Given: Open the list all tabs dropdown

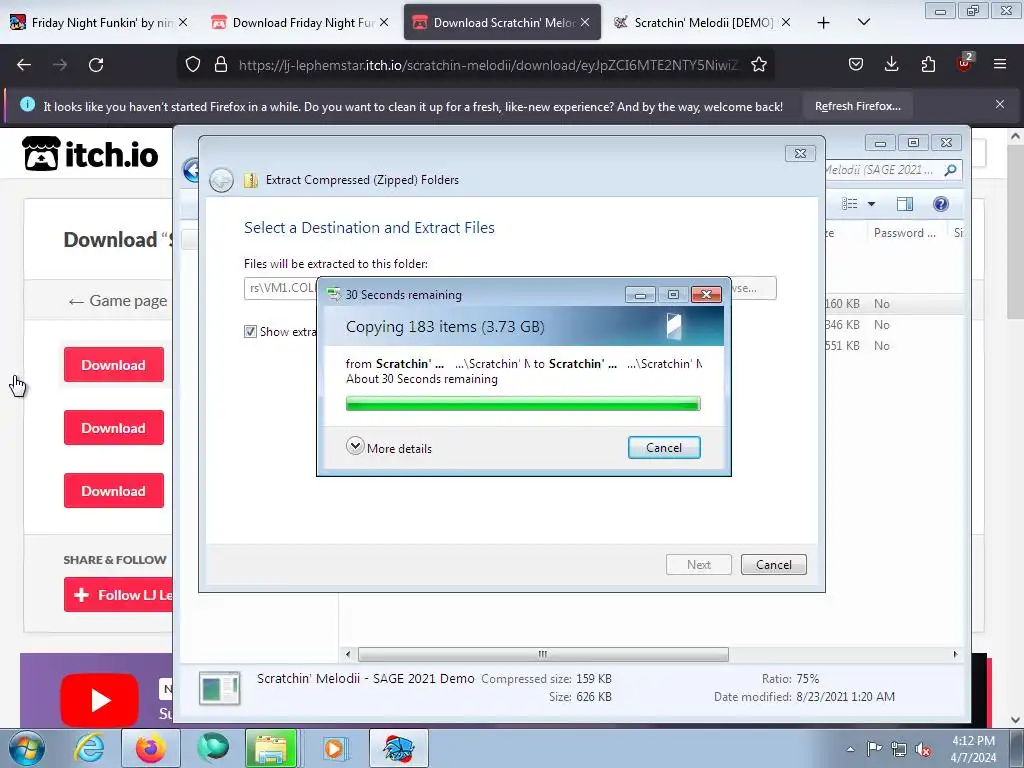Looking at the screenshot, I should [x=863, y=22].
